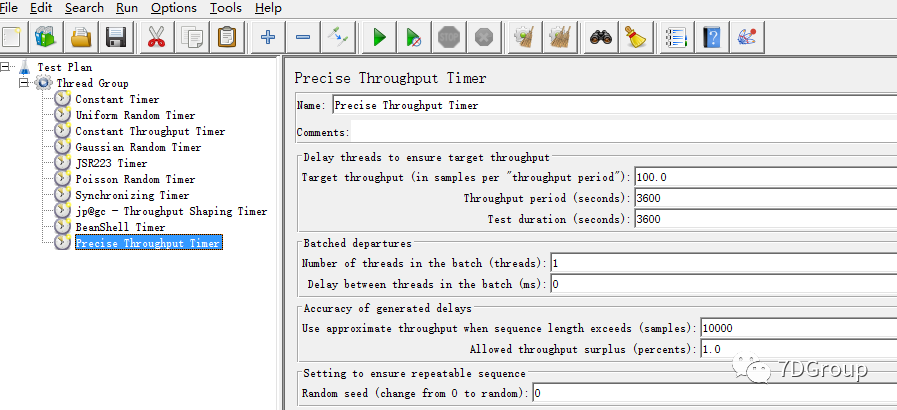Collapse all with the minus icon
Viewport: 897px width, 410px height.
click(303, 38)
